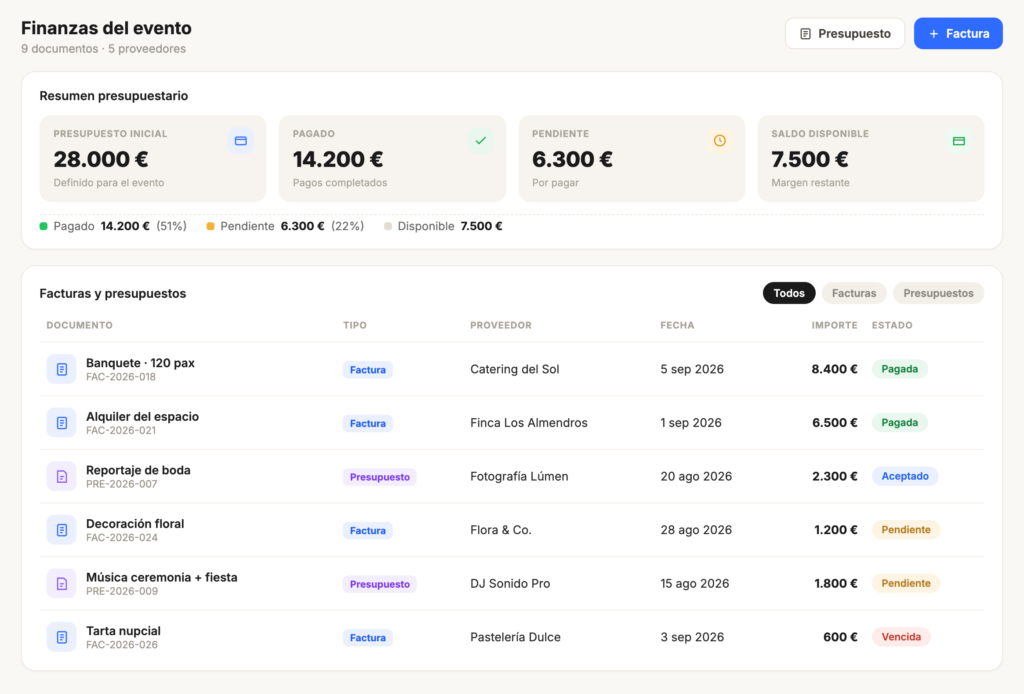Screen dimensions: 1024x694
Task: Select the Todos filter tab
Action: pyautogui.click(x=789, y=293)
